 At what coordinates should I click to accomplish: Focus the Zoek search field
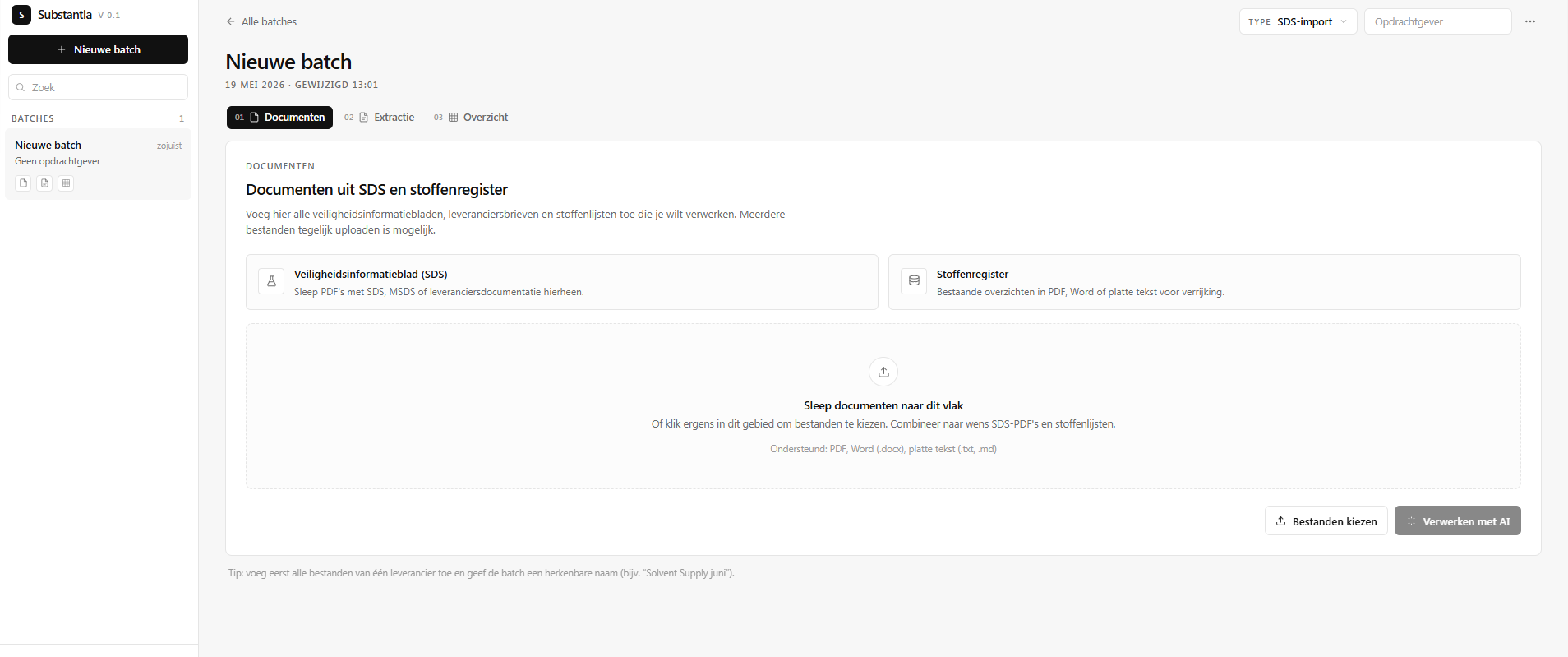(x=98, y=87)
